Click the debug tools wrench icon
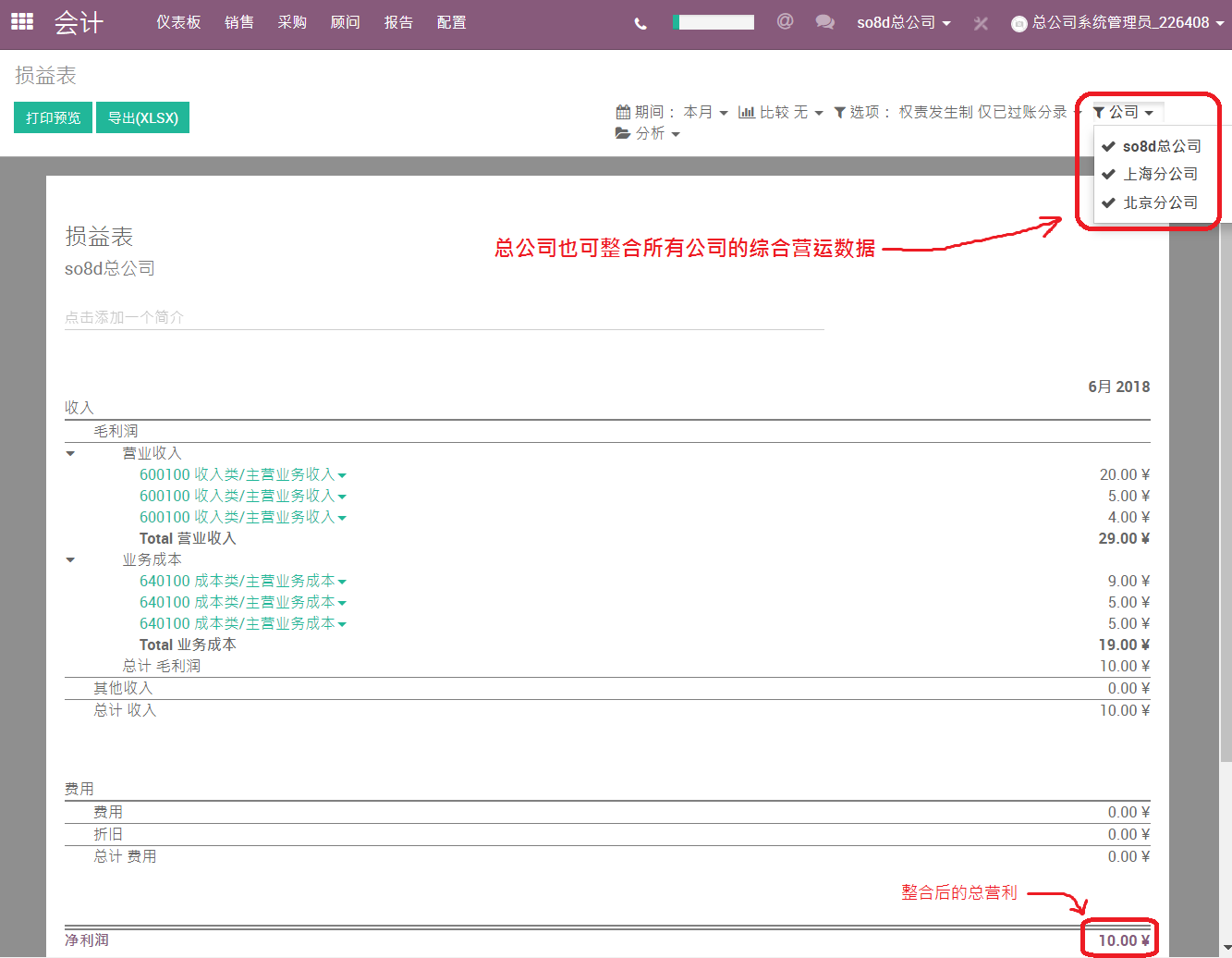The width and height of the screenshot is (1232, 958). (981, 23)
